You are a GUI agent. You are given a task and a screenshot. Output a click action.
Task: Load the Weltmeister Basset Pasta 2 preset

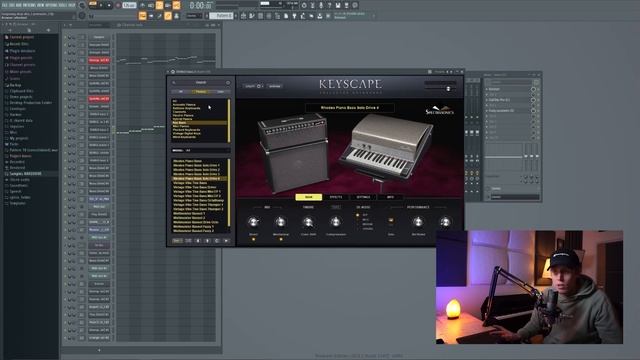[x=193, y=231]
